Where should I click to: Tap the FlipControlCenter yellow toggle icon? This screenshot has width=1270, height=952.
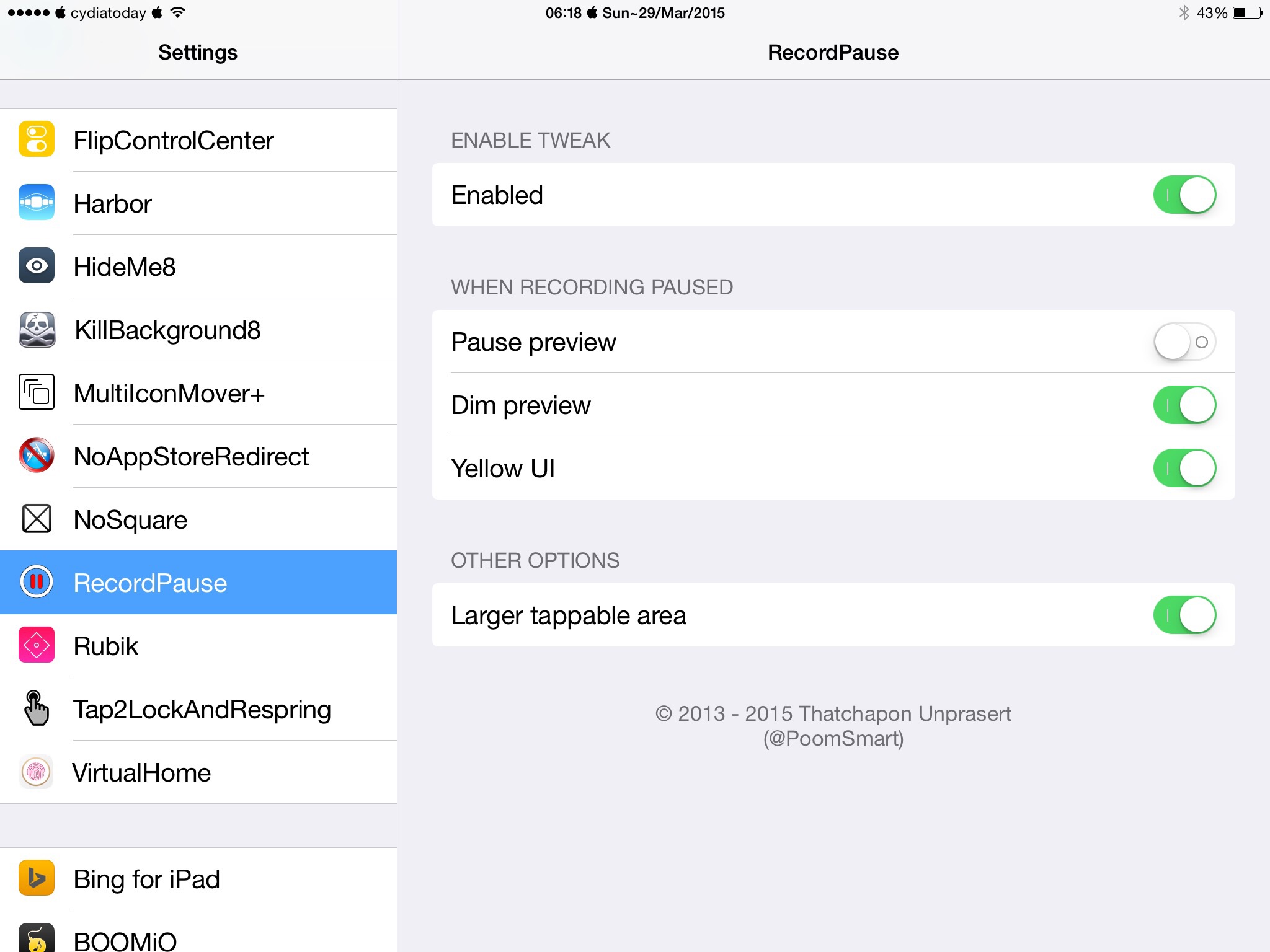37,139
